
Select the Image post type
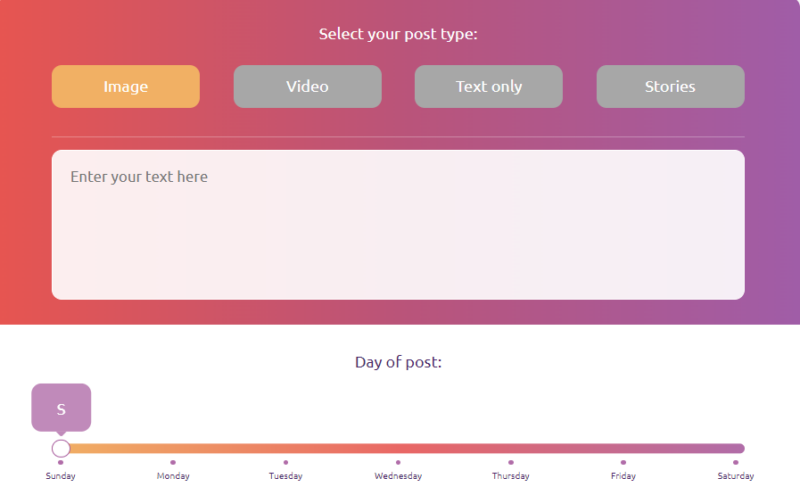click(126, 86)
